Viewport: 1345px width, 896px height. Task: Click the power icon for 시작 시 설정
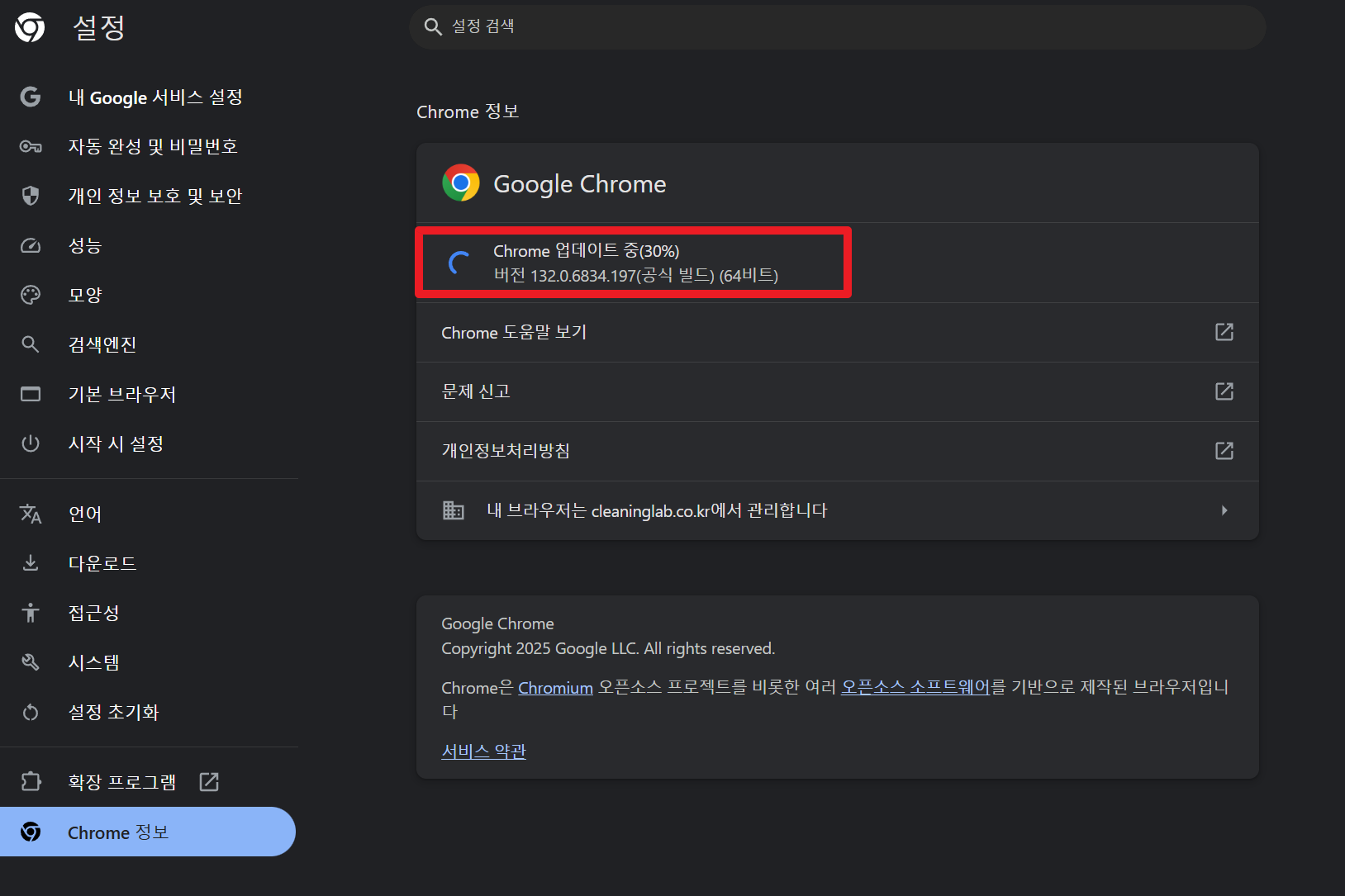tap(31, 443)
